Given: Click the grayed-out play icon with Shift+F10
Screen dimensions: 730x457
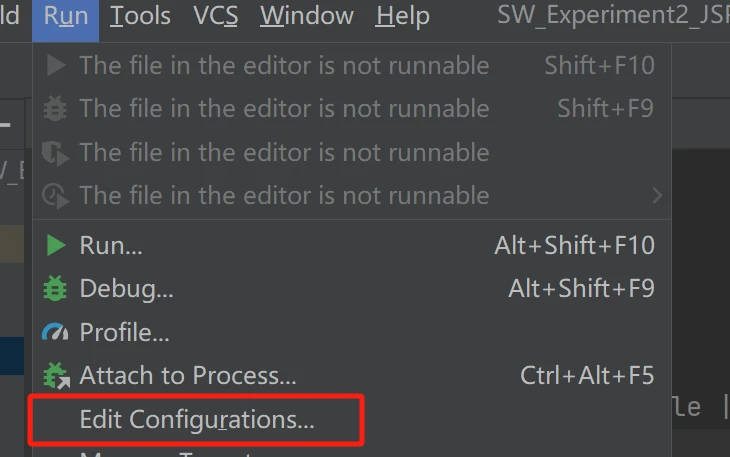Looking at the screenshot, I should coord(56,65).
